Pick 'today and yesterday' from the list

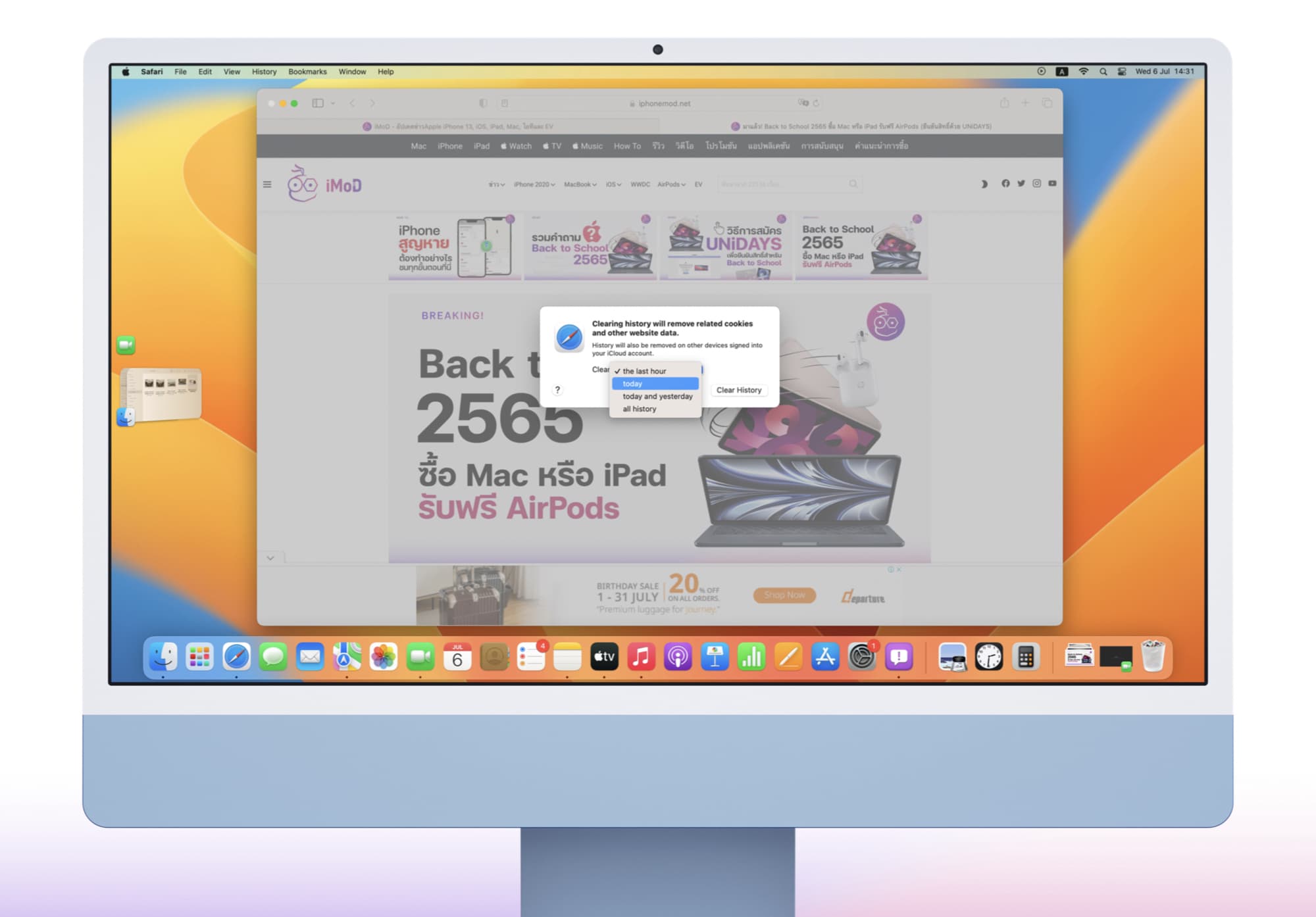(657, 397)
